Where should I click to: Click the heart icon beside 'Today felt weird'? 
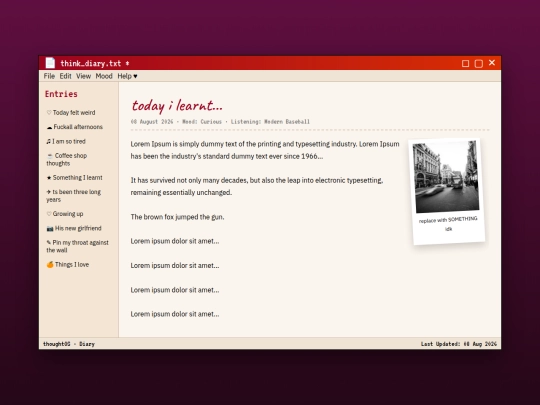click(49, 113)
